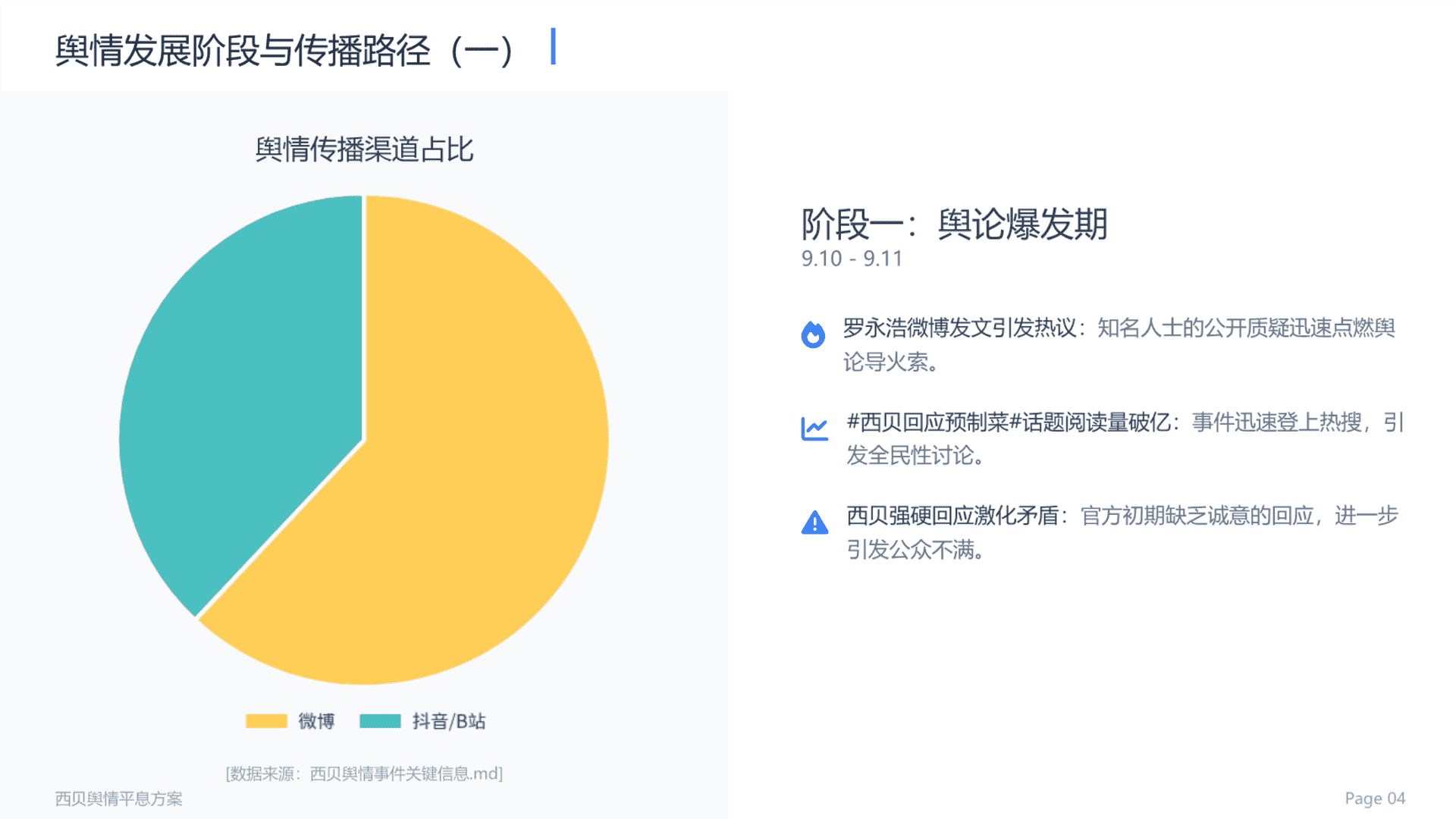Click the heading 阶段一：舆论爆发期
This screenshot has height=819, width=1456.
tap(955, 224)
